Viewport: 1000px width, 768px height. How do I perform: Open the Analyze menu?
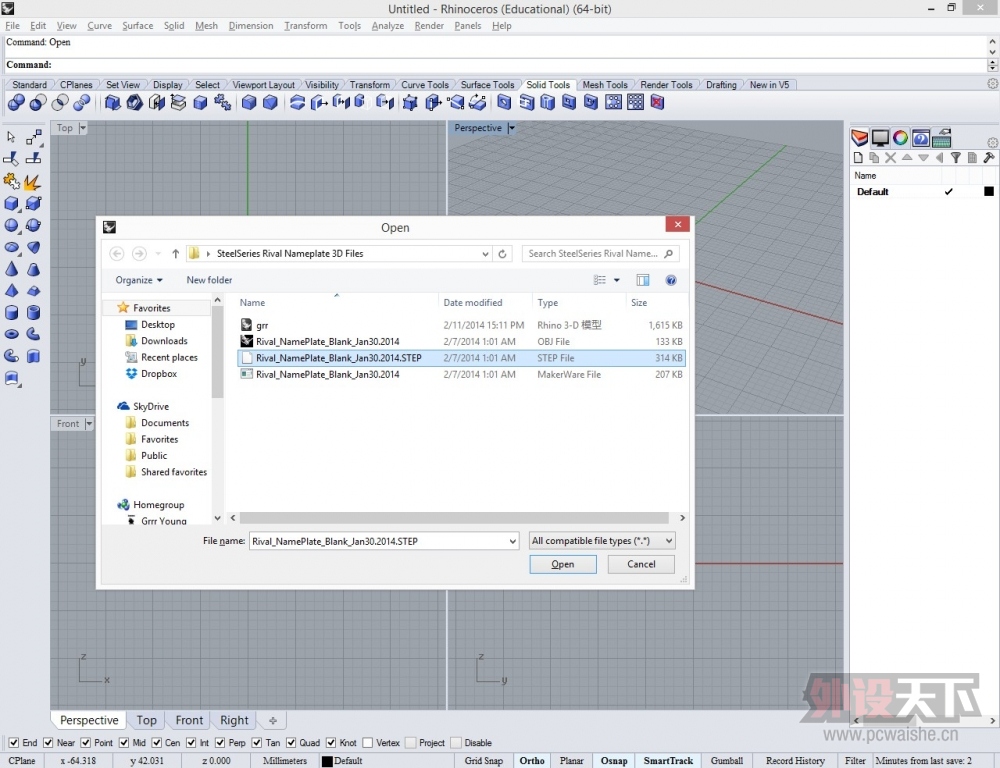[388, 26]
